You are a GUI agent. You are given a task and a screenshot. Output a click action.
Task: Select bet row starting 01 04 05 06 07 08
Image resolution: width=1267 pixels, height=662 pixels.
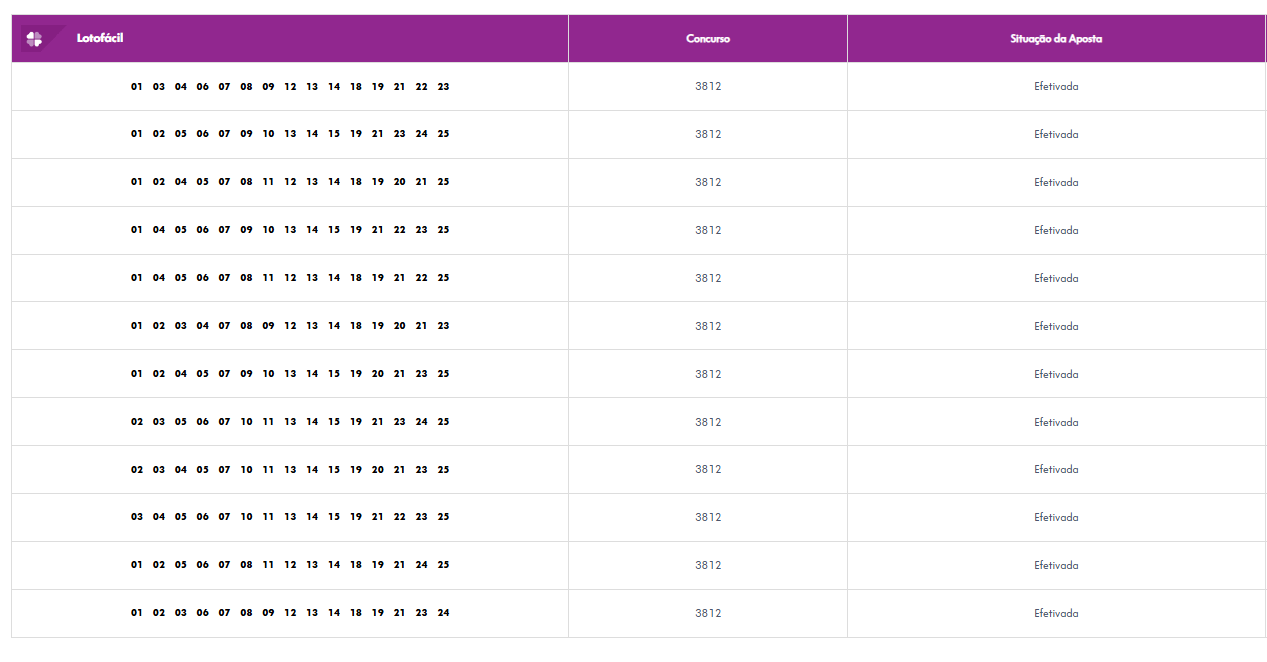638,278
